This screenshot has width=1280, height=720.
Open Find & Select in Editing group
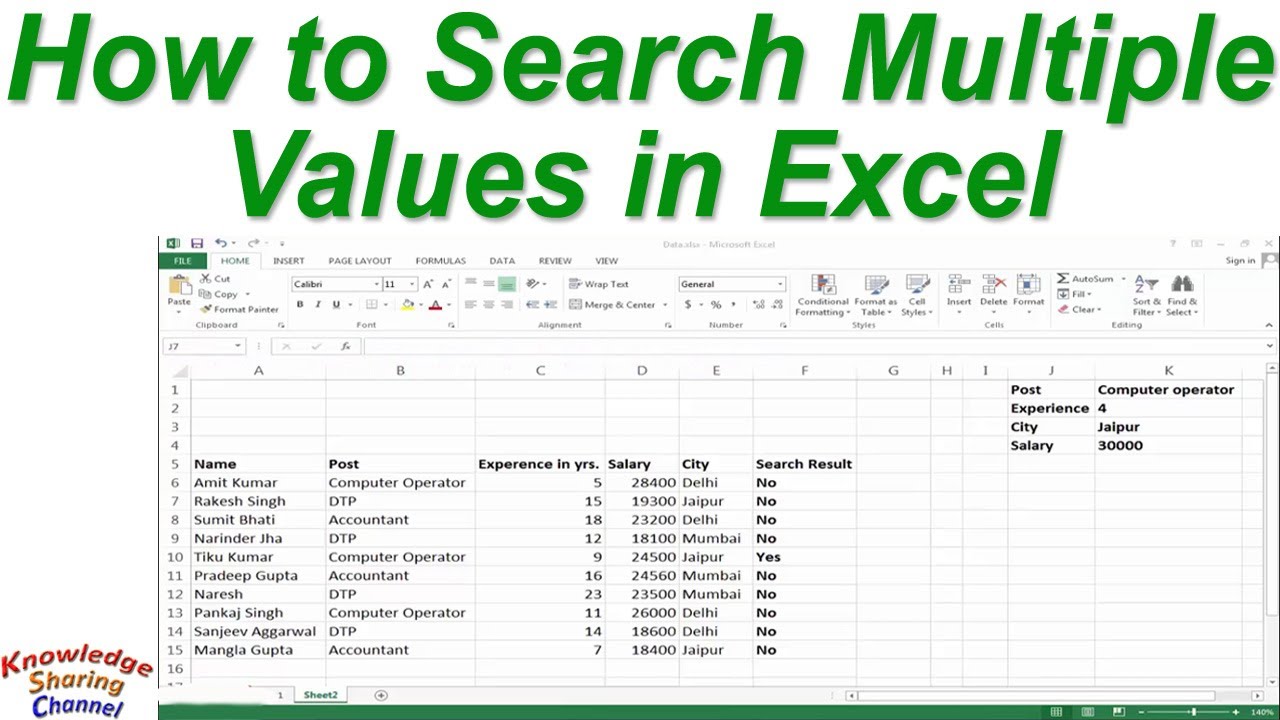point(1182,295)
